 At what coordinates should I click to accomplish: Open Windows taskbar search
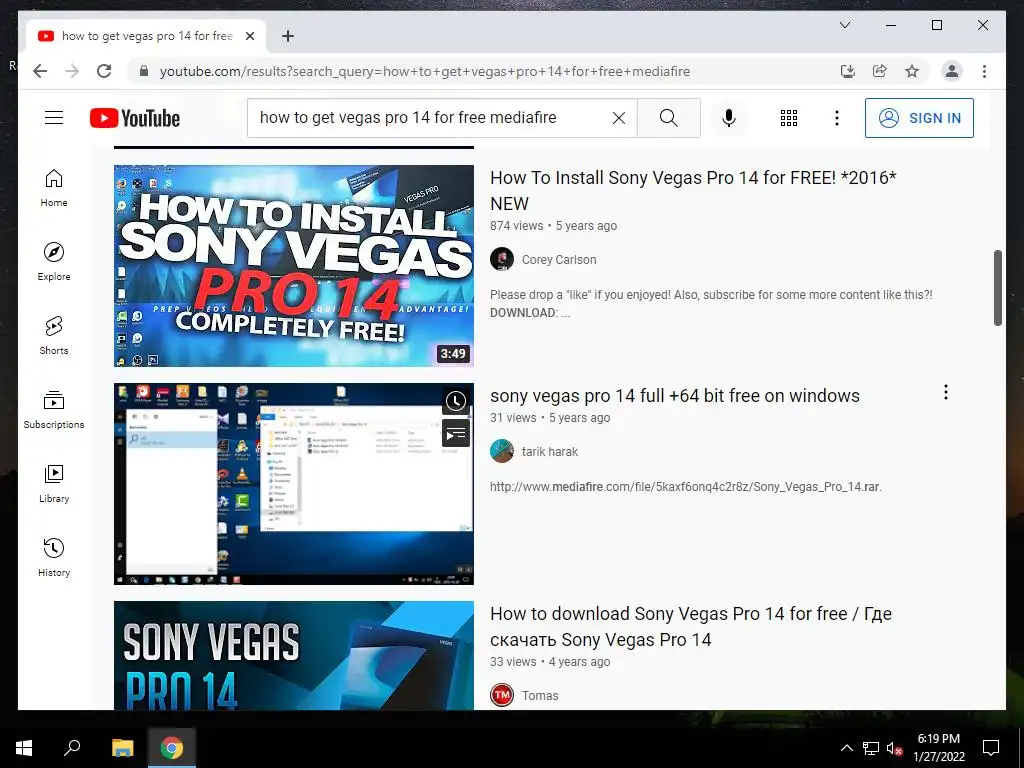(72, 748)
